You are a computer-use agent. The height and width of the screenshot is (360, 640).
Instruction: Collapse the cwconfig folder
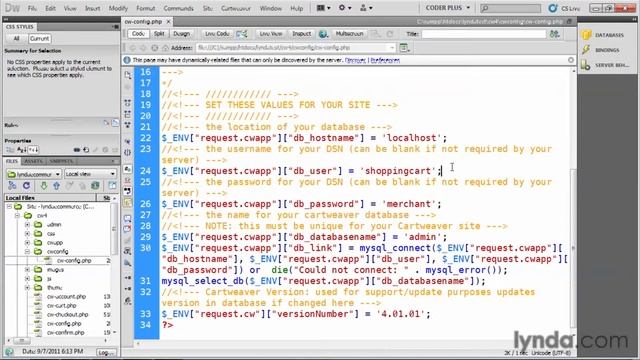(27, 251)
